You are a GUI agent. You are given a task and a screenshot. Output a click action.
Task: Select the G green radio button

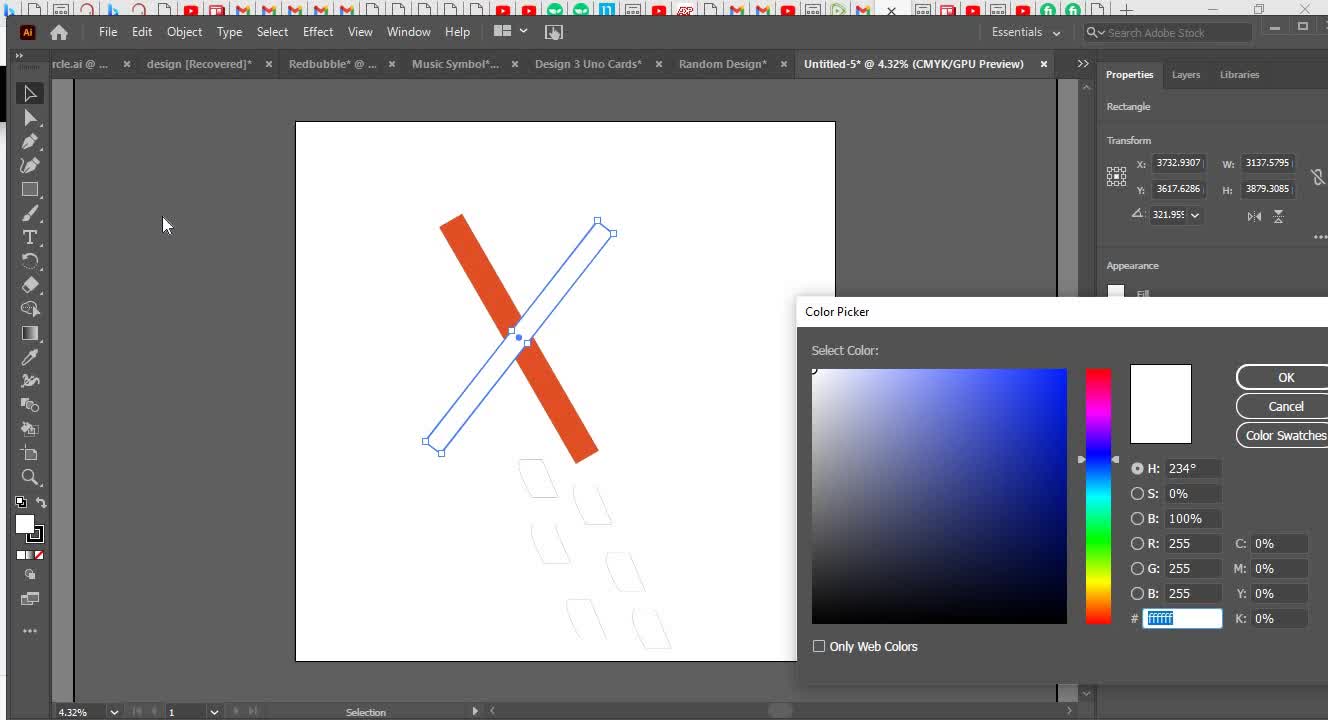[x=1137, y=568]
